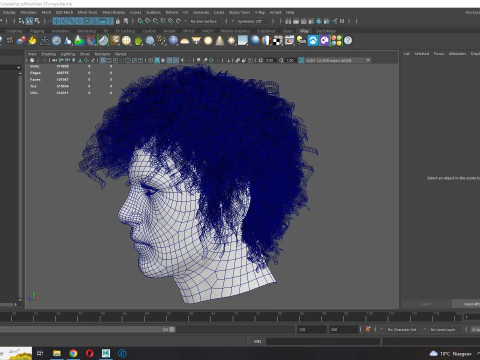Open File Explorer from taskbar
The image size is (480, 360).
point(57,353)
